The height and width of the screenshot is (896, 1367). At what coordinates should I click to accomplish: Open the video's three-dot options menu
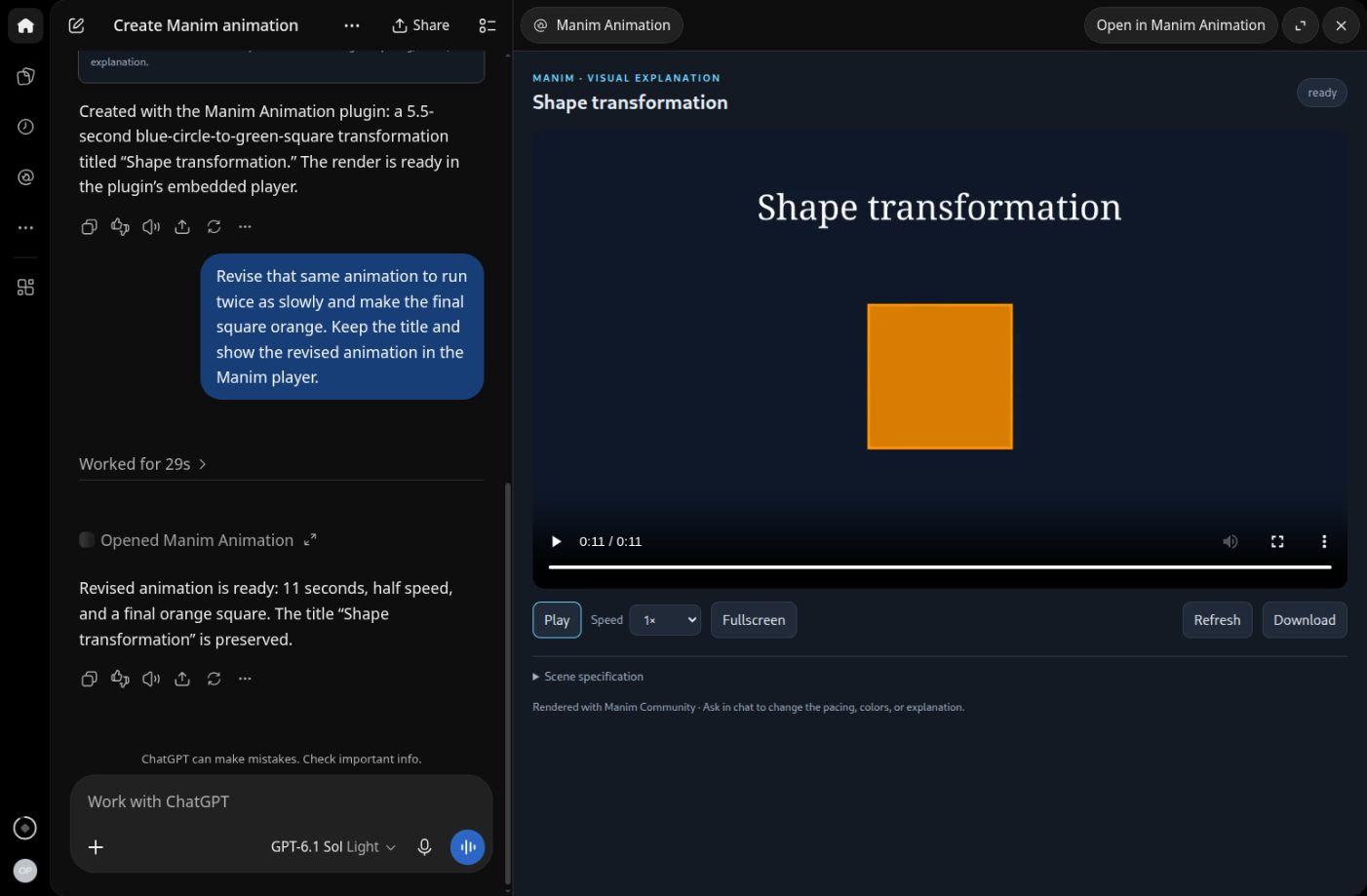click(x=1324, y=541)
